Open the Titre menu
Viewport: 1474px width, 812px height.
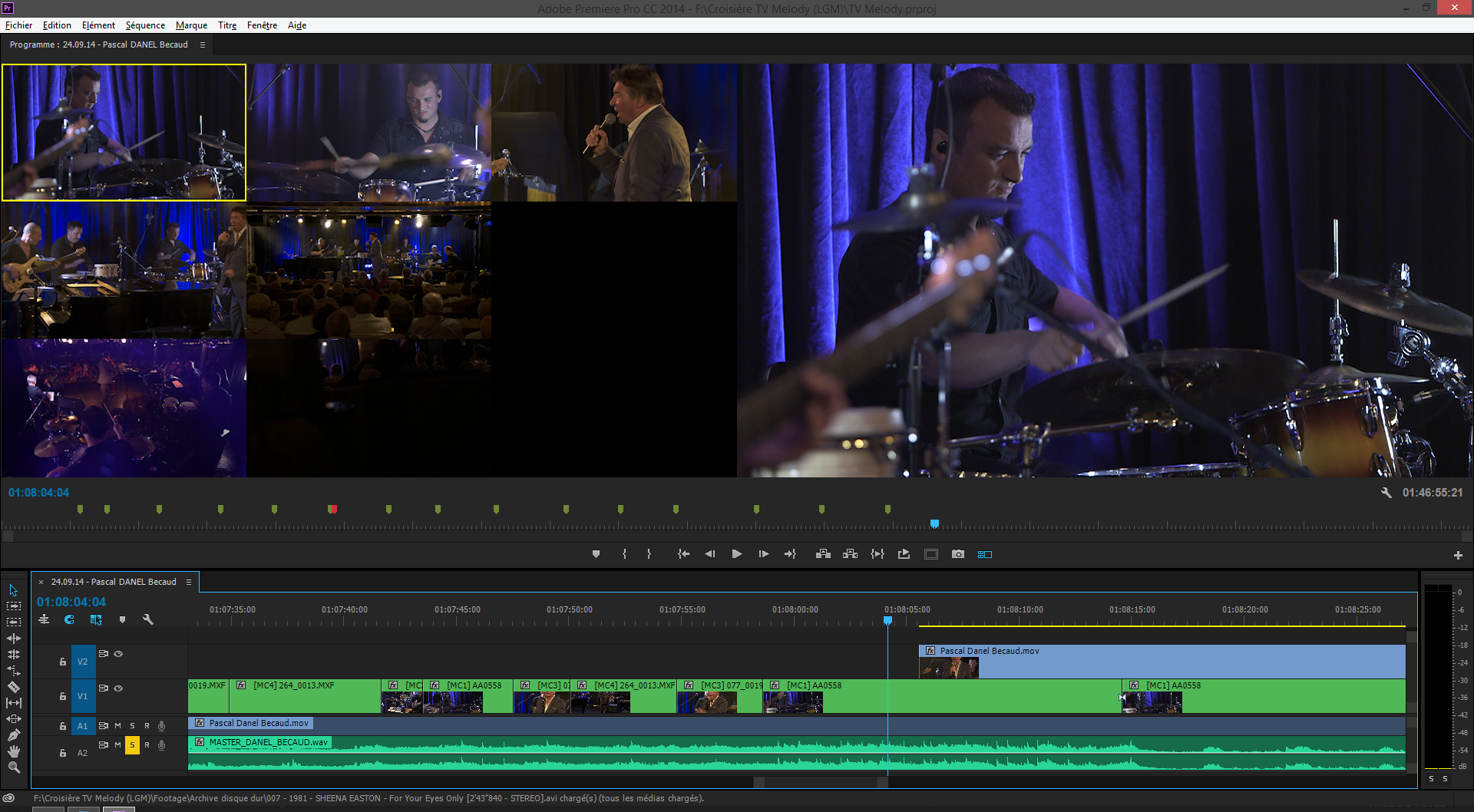227,25
